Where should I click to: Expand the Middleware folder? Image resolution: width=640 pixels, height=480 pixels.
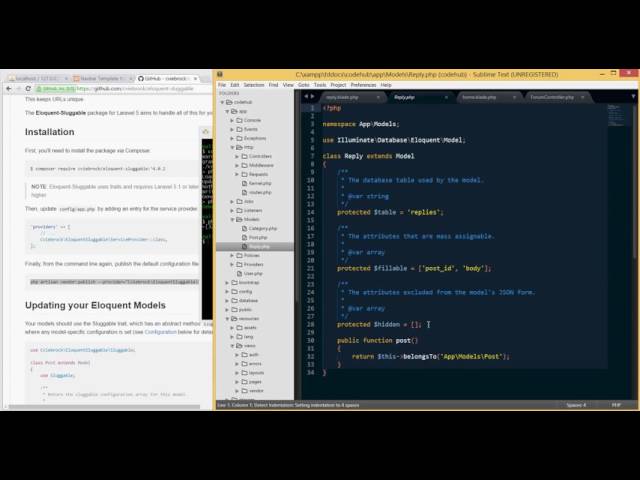(x=237, y=165)
